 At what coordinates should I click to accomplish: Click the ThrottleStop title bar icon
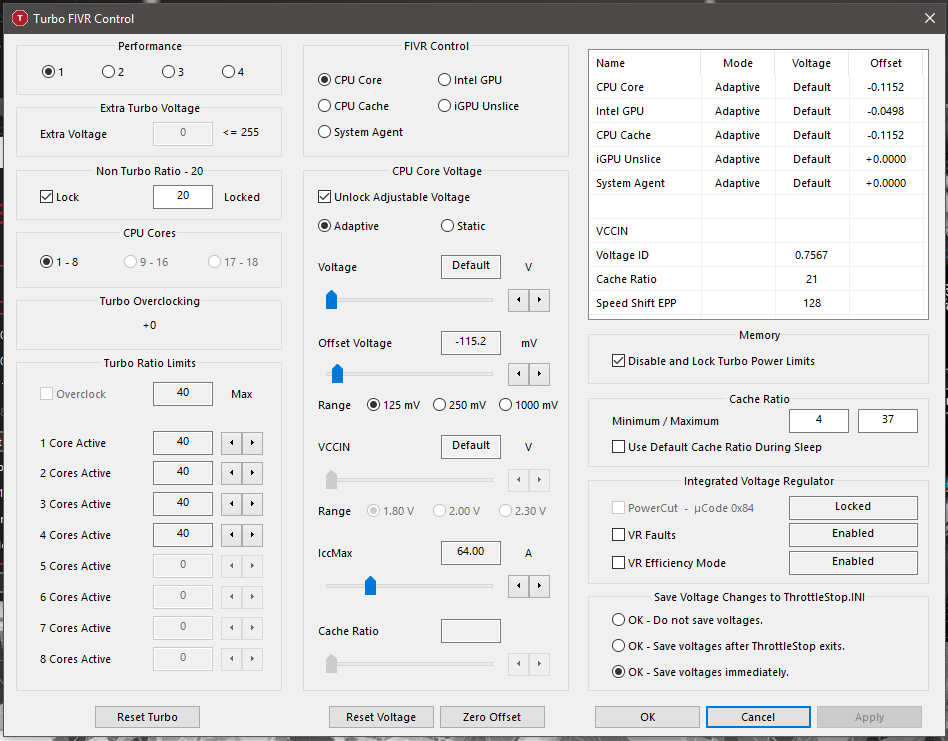[20, 19]
